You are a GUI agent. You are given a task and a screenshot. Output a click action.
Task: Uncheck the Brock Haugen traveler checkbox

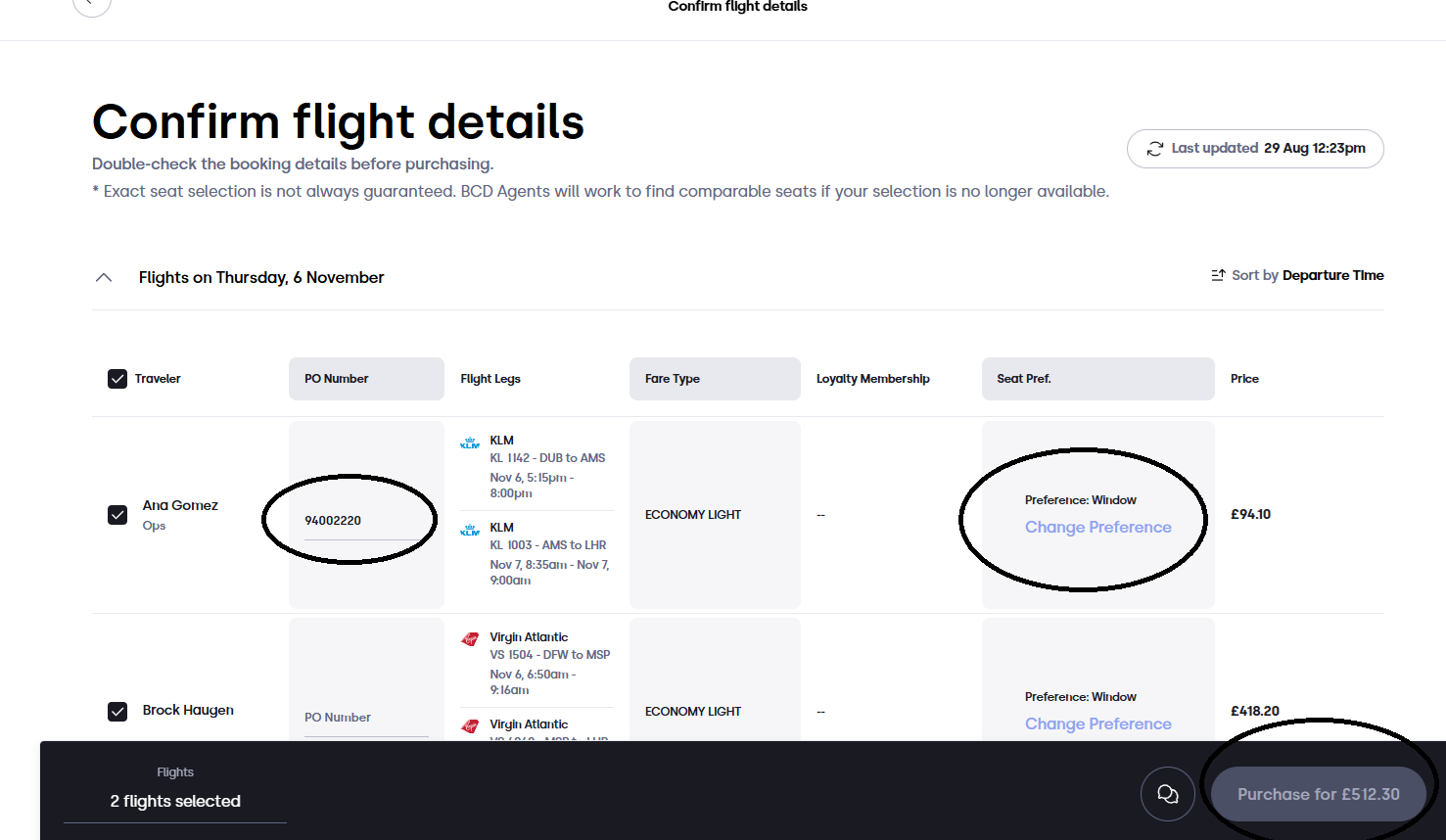[x=117, y=712]
